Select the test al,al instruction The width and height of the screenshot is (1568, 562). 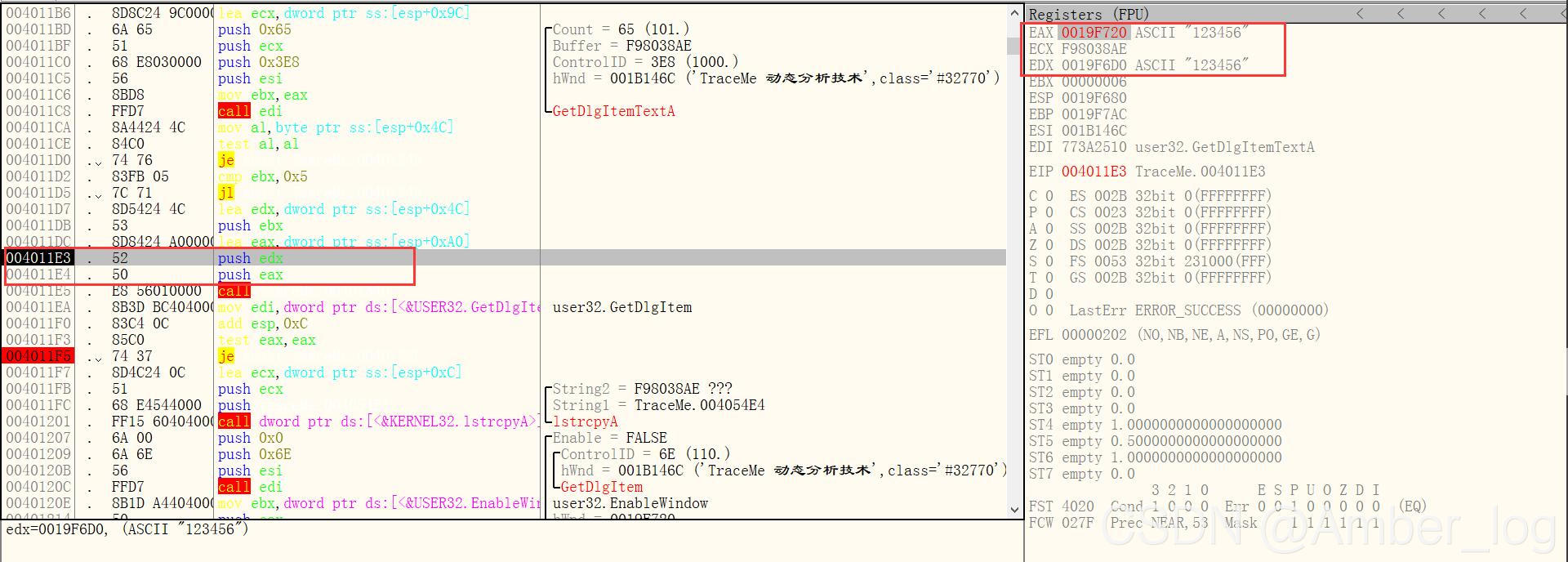coord(258,144)
